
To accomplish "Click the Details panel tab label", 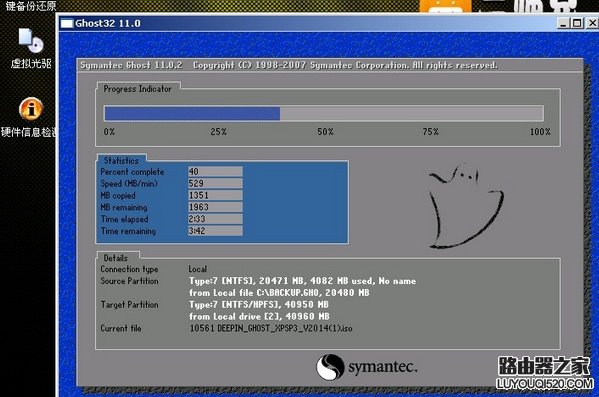I will (x=116, y=258).
